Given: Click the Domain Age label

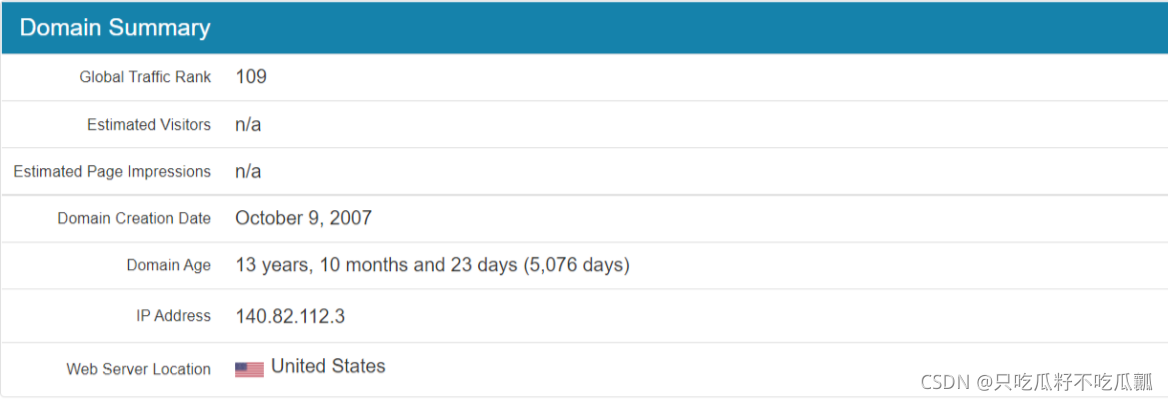Looking at the screenshot, I should point(168,265).
